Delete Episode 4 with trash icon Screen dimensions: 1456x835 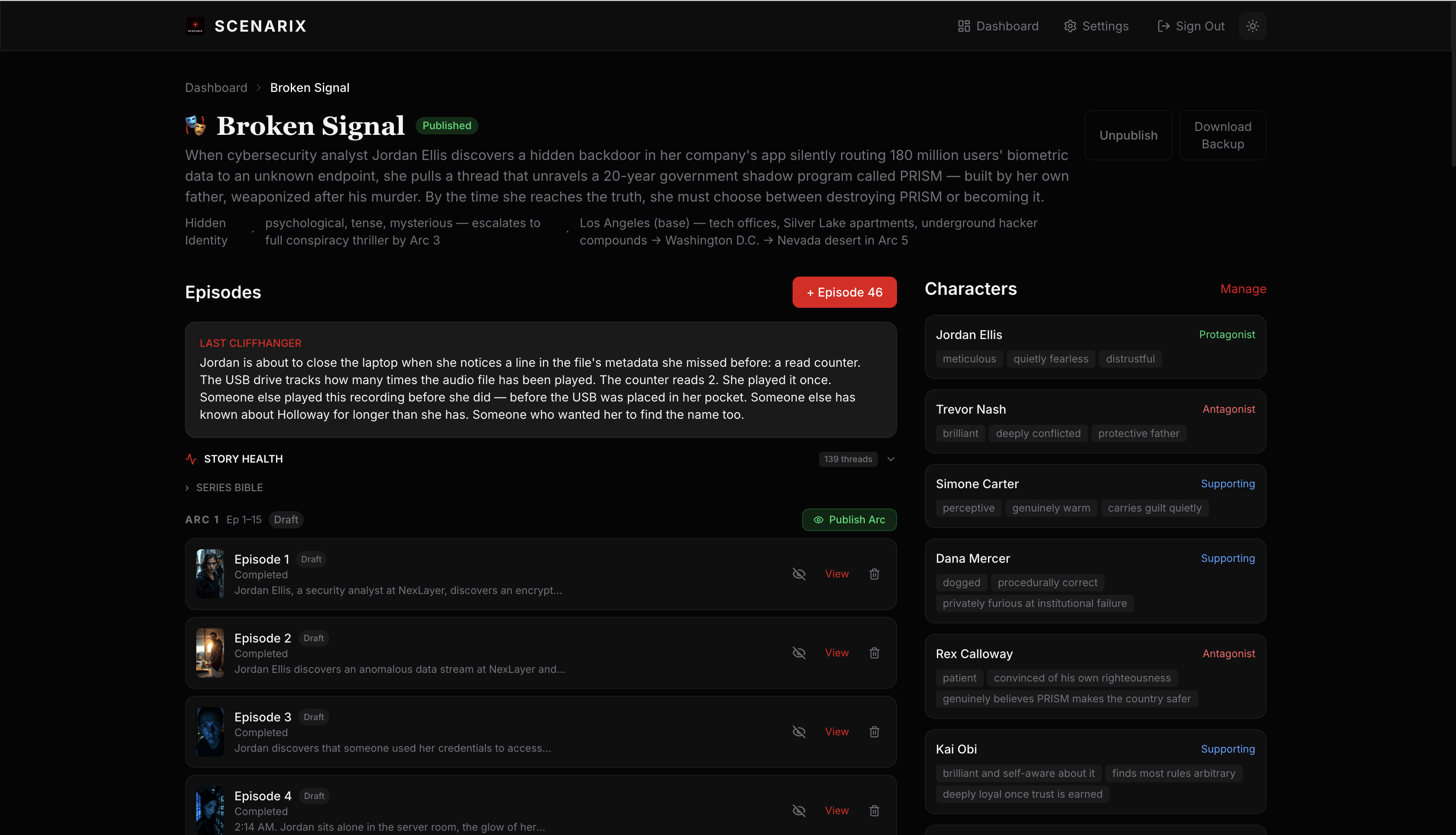[x=874, y=810]
